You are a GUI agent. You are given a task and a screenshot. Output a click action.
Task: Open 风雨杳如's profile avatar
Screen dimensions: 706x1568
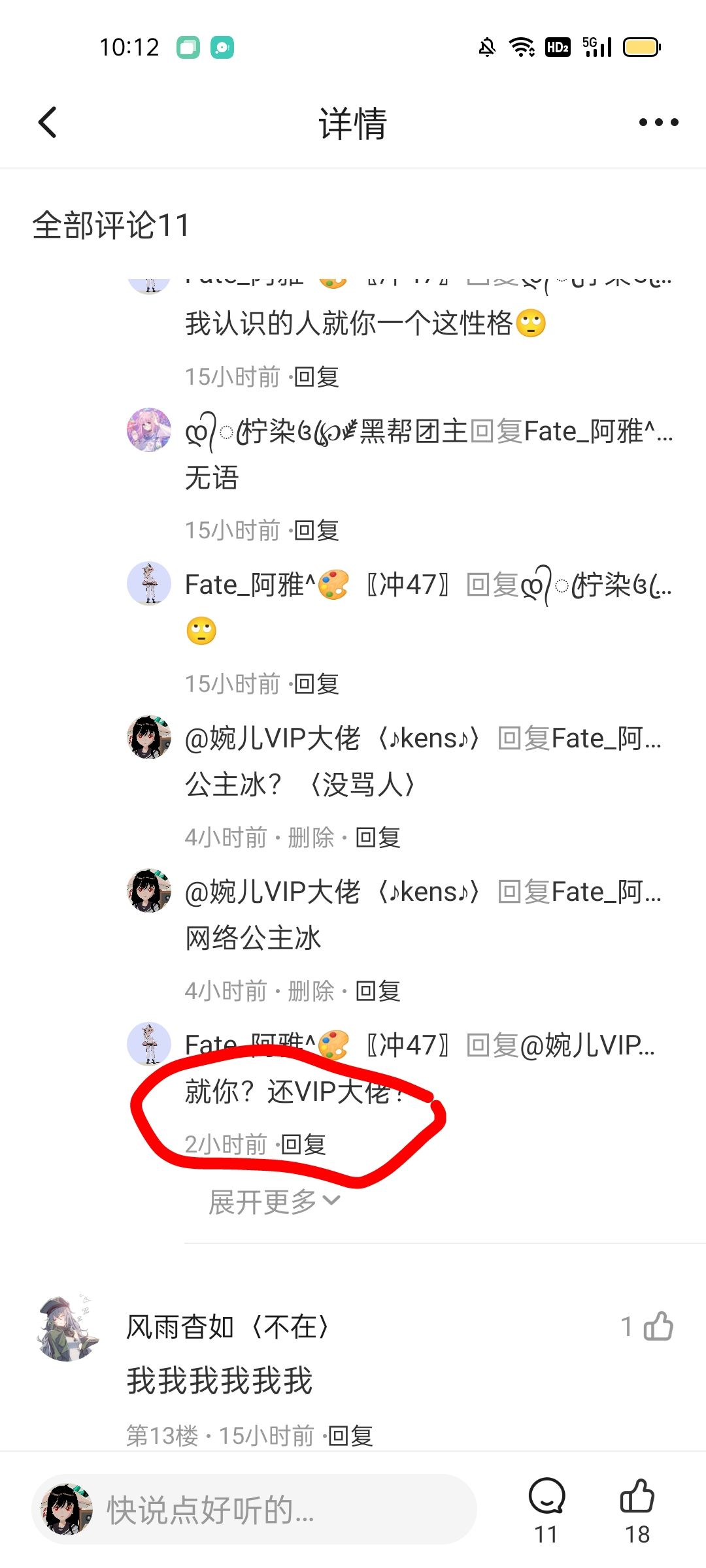[67, 1328]
